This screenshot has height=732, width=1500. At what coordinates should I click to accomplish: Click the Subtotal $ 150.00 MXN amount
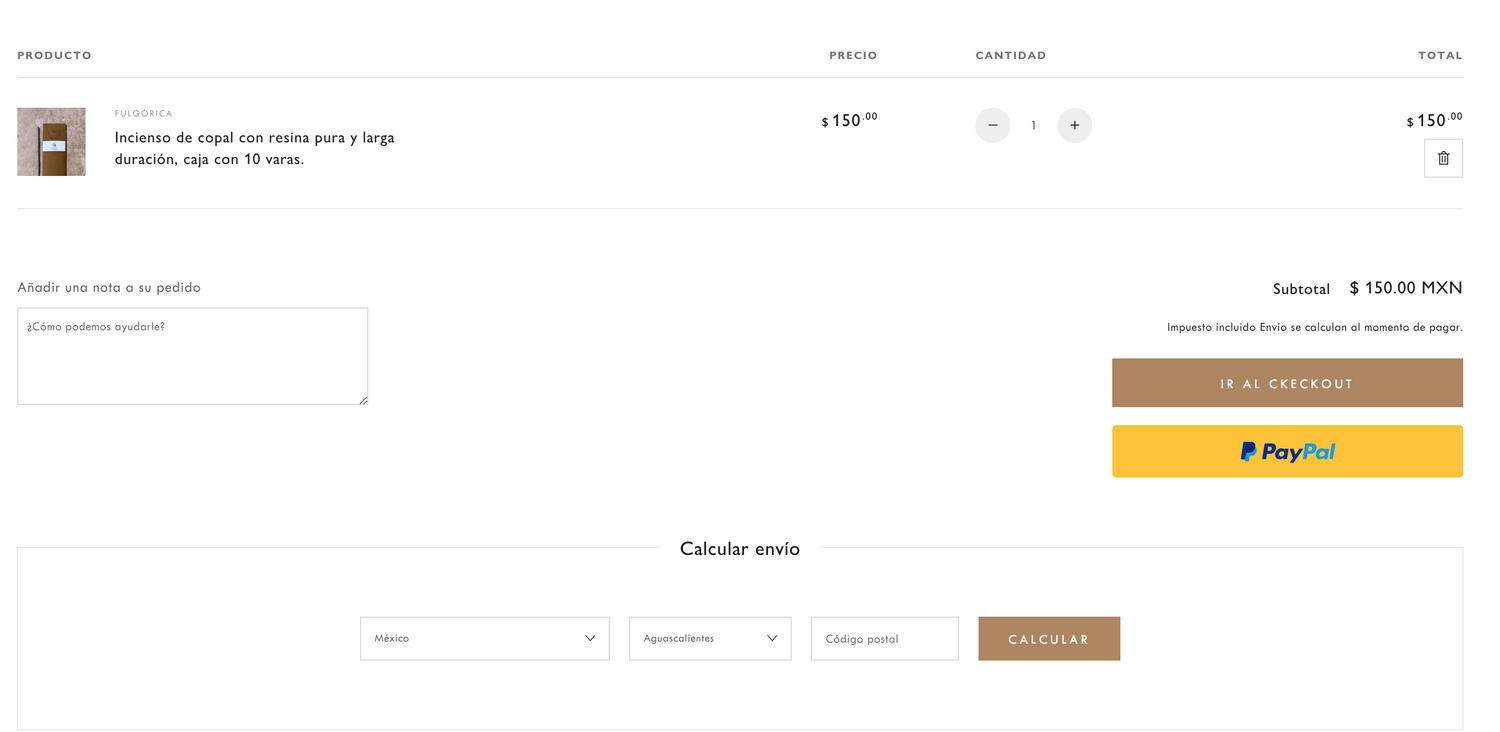pyautogui.click(x=1405, y=288)
